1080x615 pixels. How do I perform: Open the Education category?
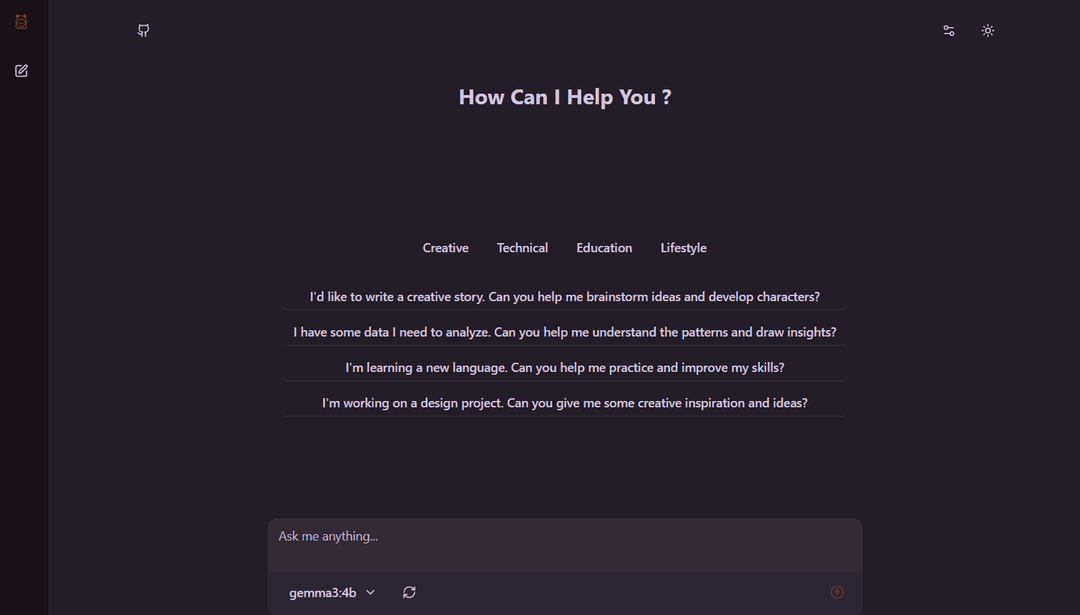click(604, 247)
